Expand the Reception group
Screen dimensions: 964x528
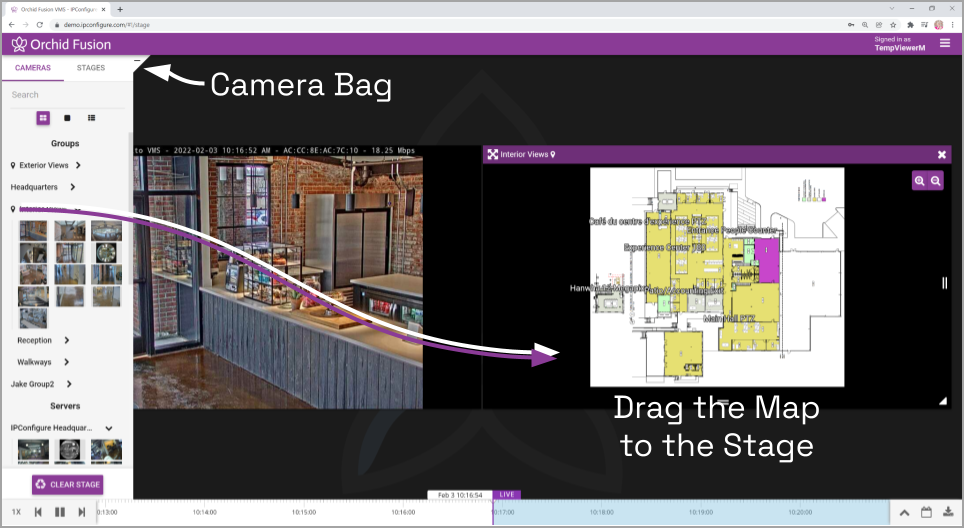click(x=66, y=341)
